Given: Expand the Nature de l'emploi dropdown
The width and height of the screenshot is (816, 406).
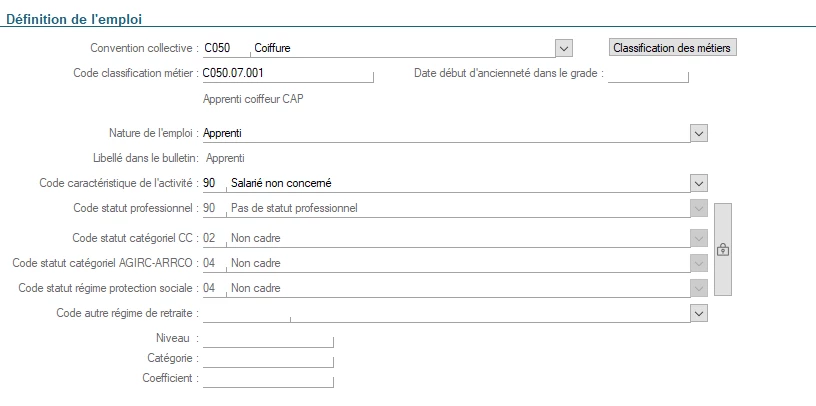Looking at the screenshot, I should point(699,133).
